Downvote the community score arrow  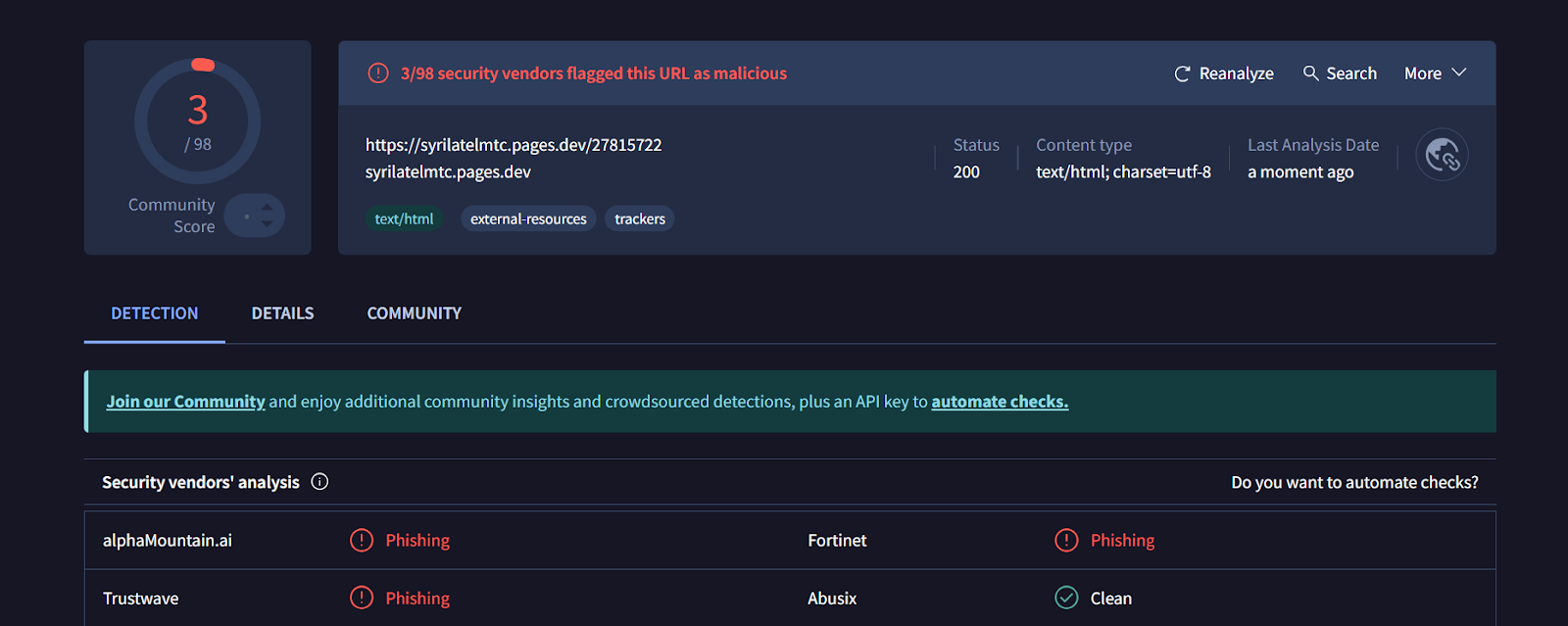[x=267, y=224]
